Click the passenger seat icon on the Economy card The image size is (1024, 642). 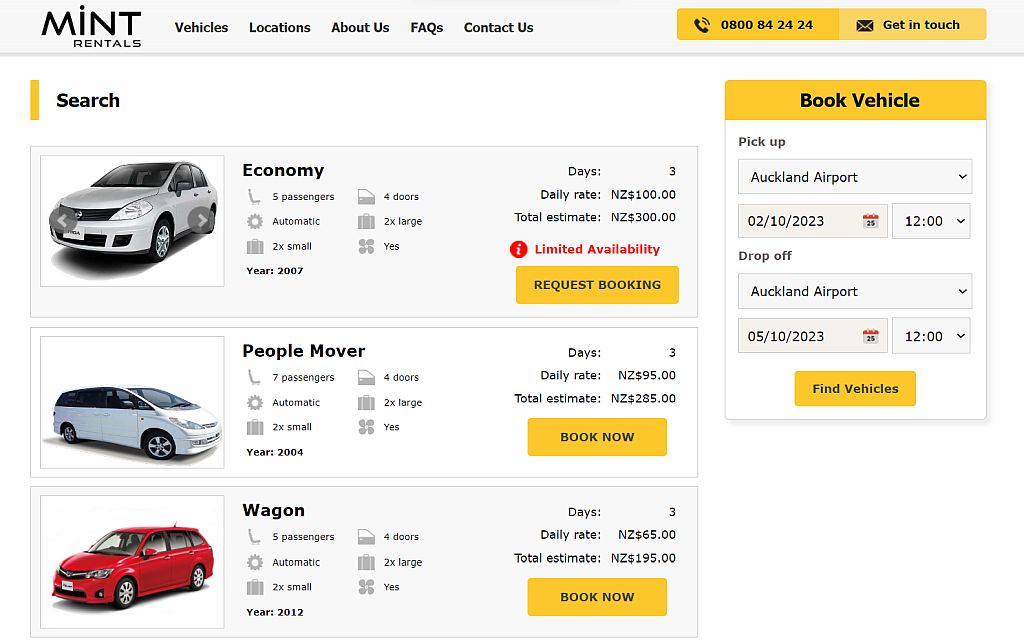click(x=257, y=196)
